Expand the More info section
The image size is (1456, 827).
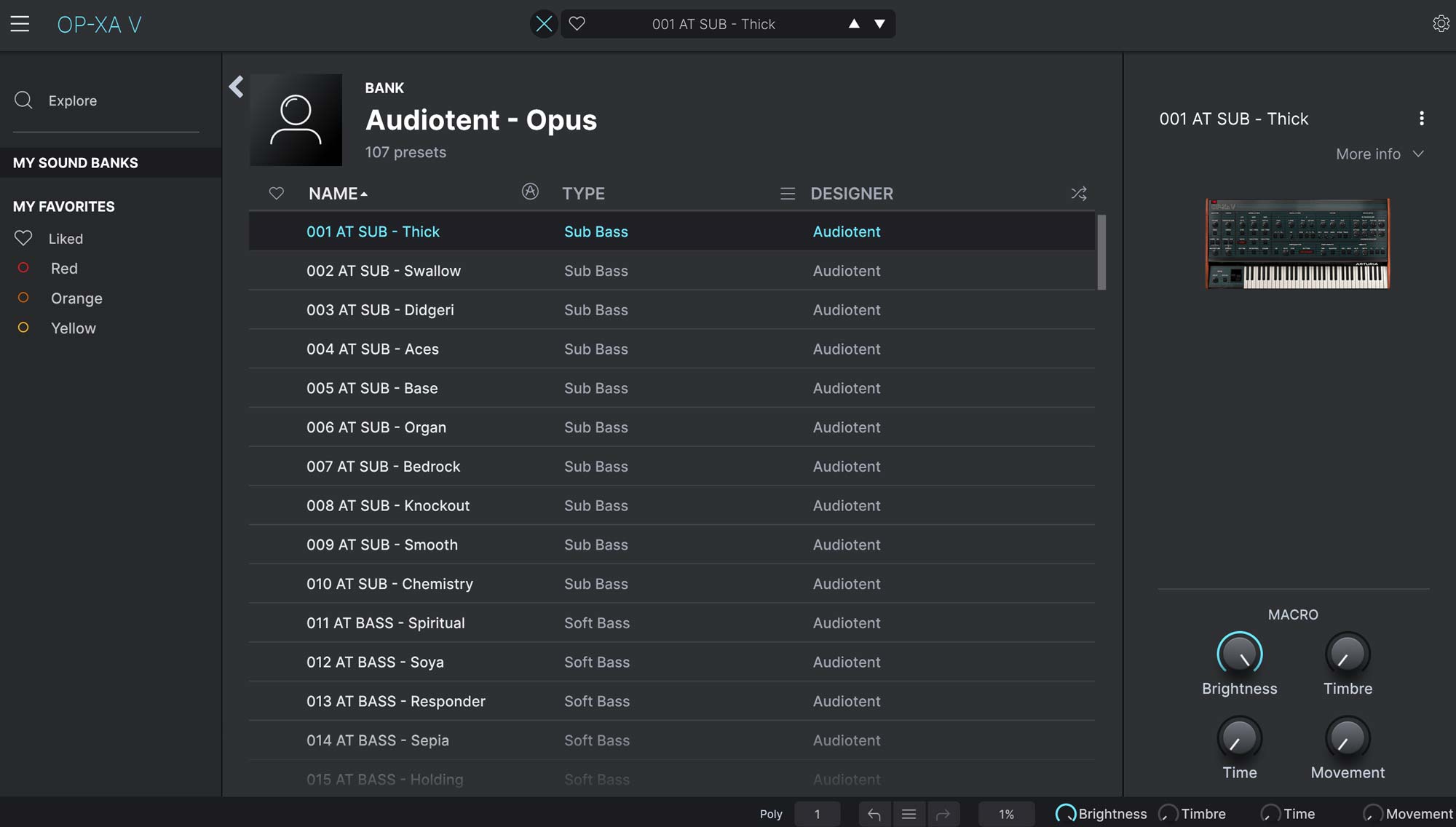1380,154
